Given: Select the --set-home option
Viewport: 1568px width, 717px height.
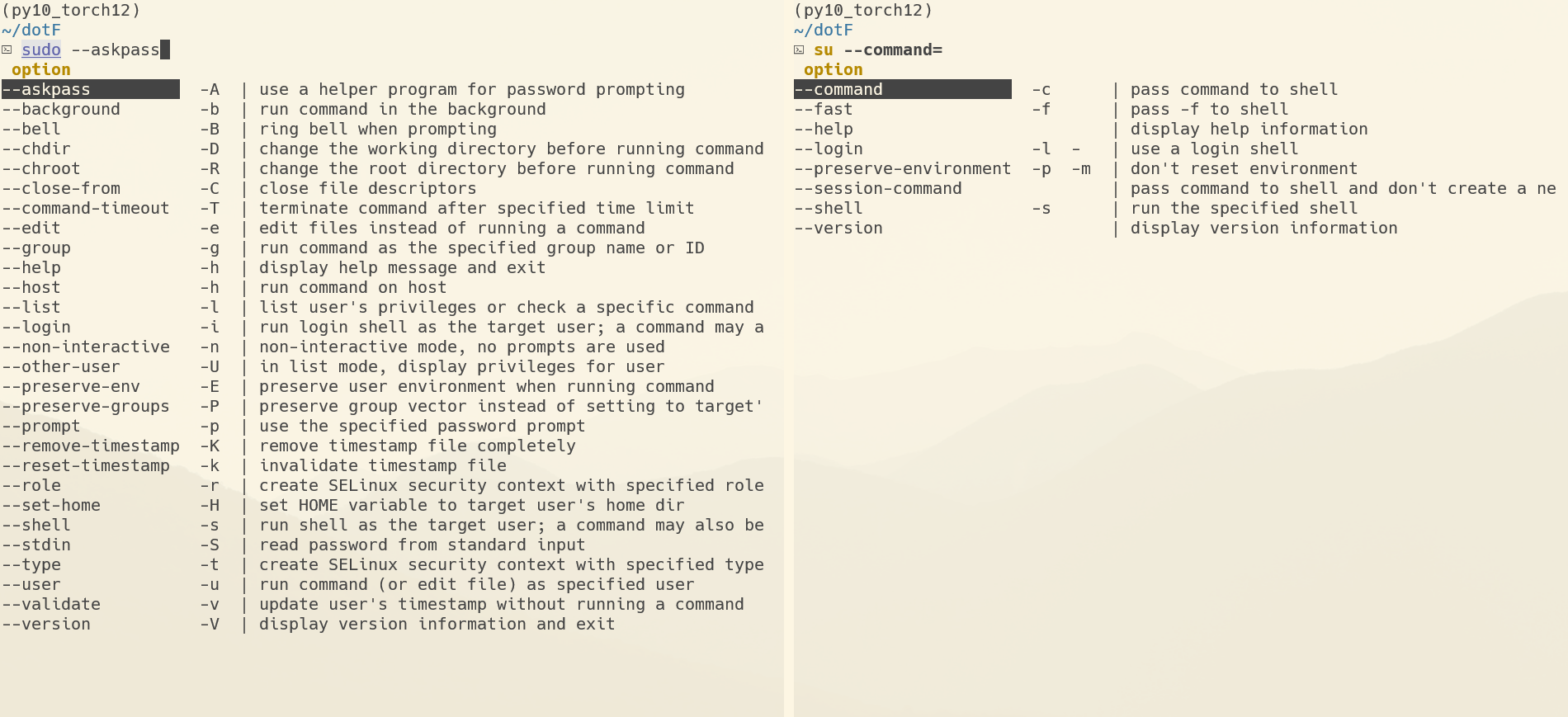Looking at the screenshot, I should [51, 506].
